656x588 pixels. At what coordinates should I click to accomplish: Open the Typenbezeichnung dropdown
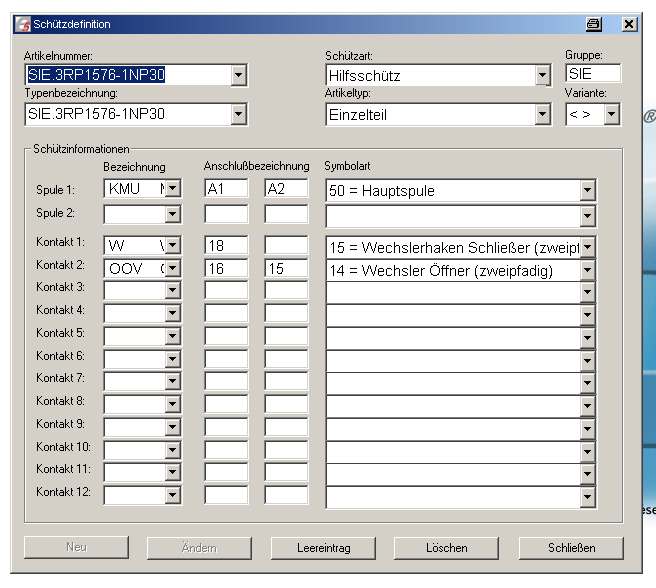[x=238, y=114]
